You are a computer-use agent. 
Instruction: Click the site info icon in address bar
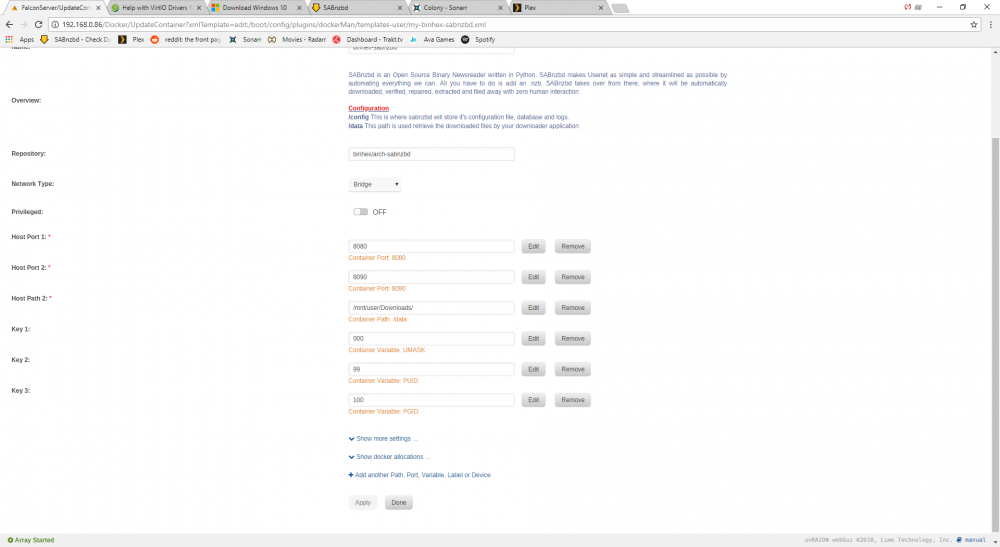(x=55, y=24)
